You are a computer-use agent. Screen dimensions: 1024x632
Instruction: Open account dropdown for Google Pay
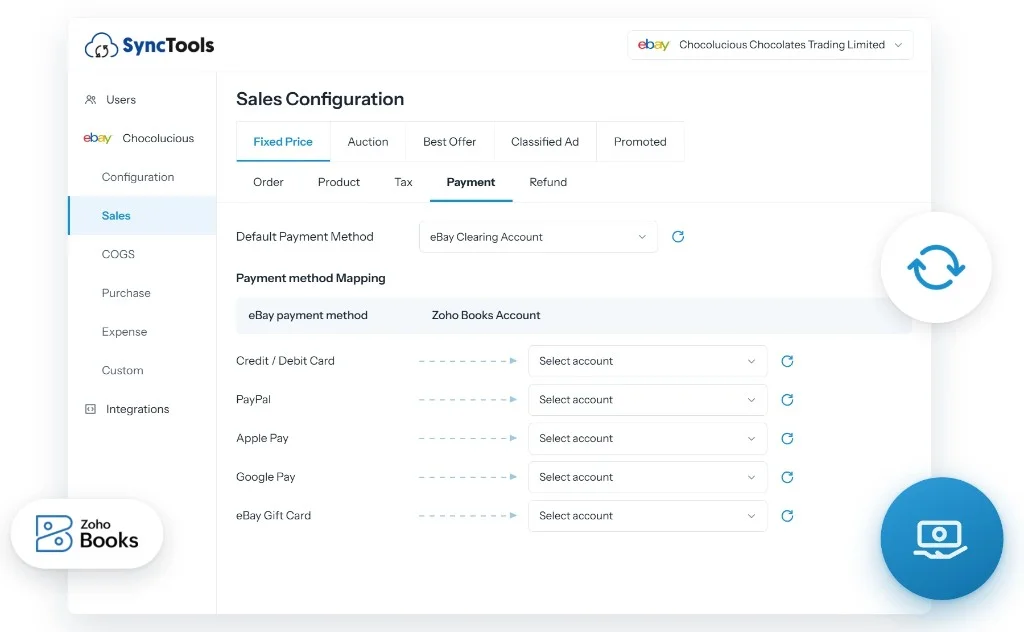click(647, 477)
